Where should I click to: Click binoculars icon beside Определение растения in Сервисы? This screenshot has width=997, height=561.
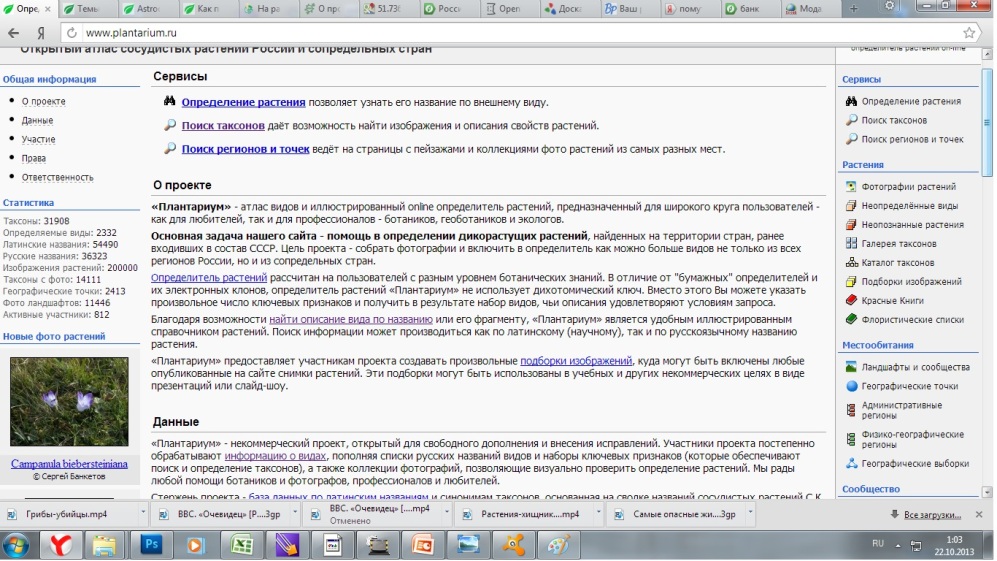(x=170, y=101)
